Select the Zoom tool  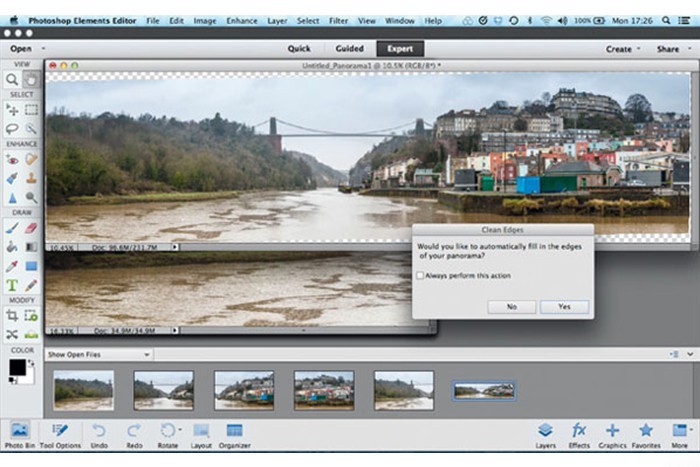pos(12,79)
